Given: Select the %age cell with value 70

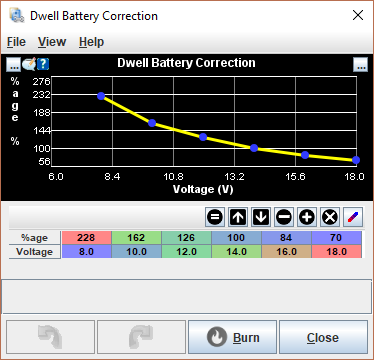Looking at the screenshot, I should (336, 238).
